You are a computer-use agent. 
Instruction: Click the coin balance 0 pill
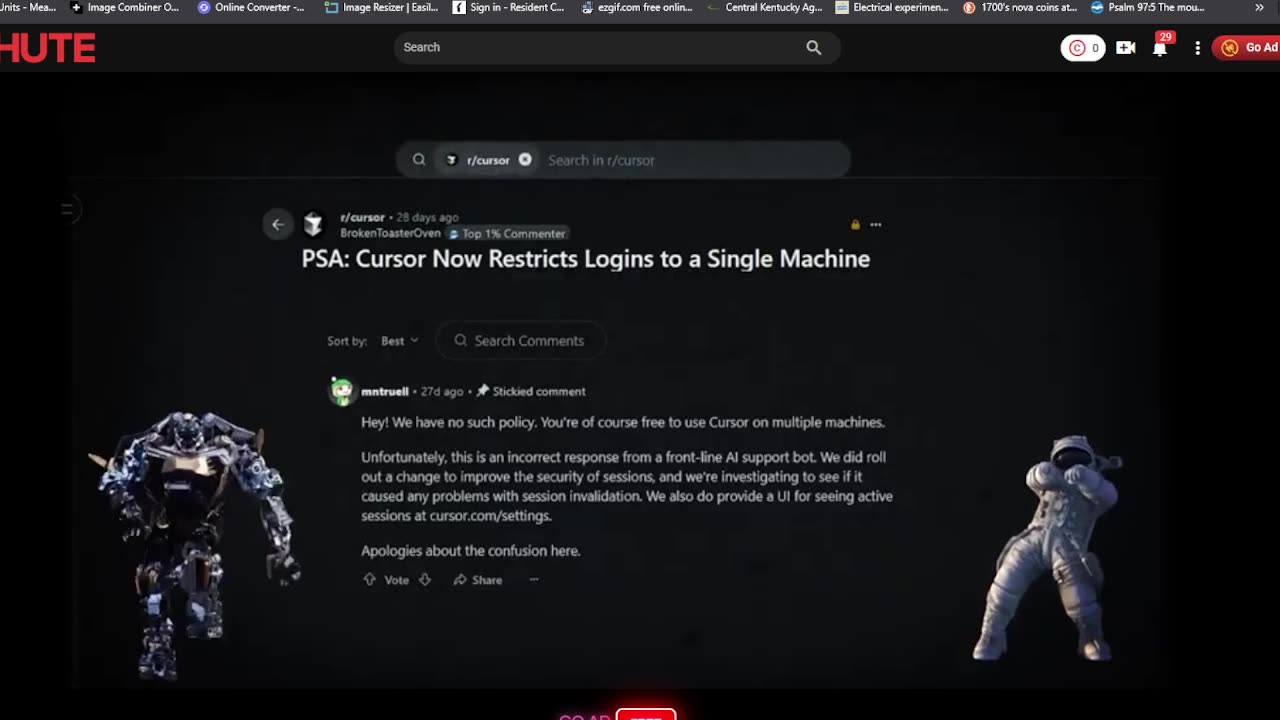(1083, 47)
